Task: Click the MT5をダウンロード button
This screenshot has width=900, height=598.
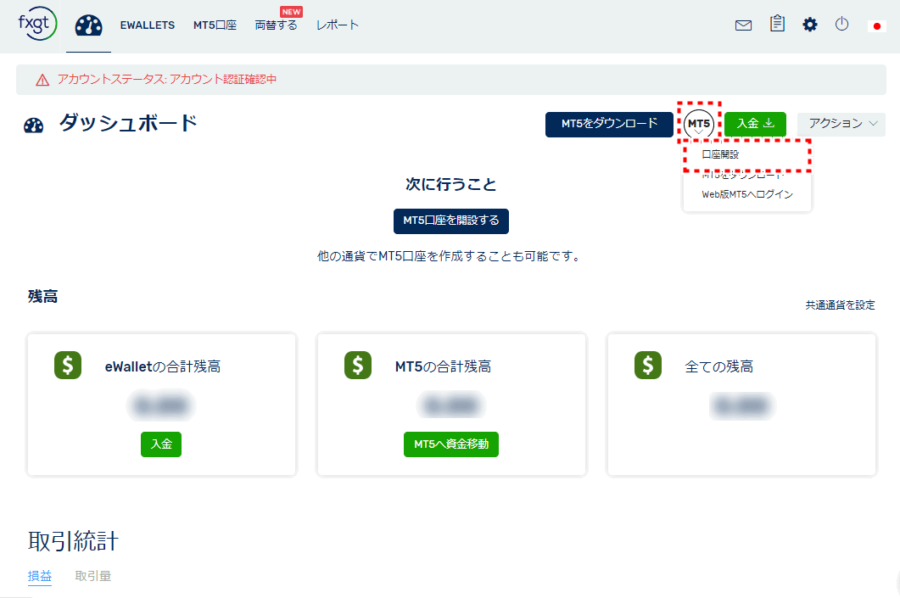Action: 609,124
